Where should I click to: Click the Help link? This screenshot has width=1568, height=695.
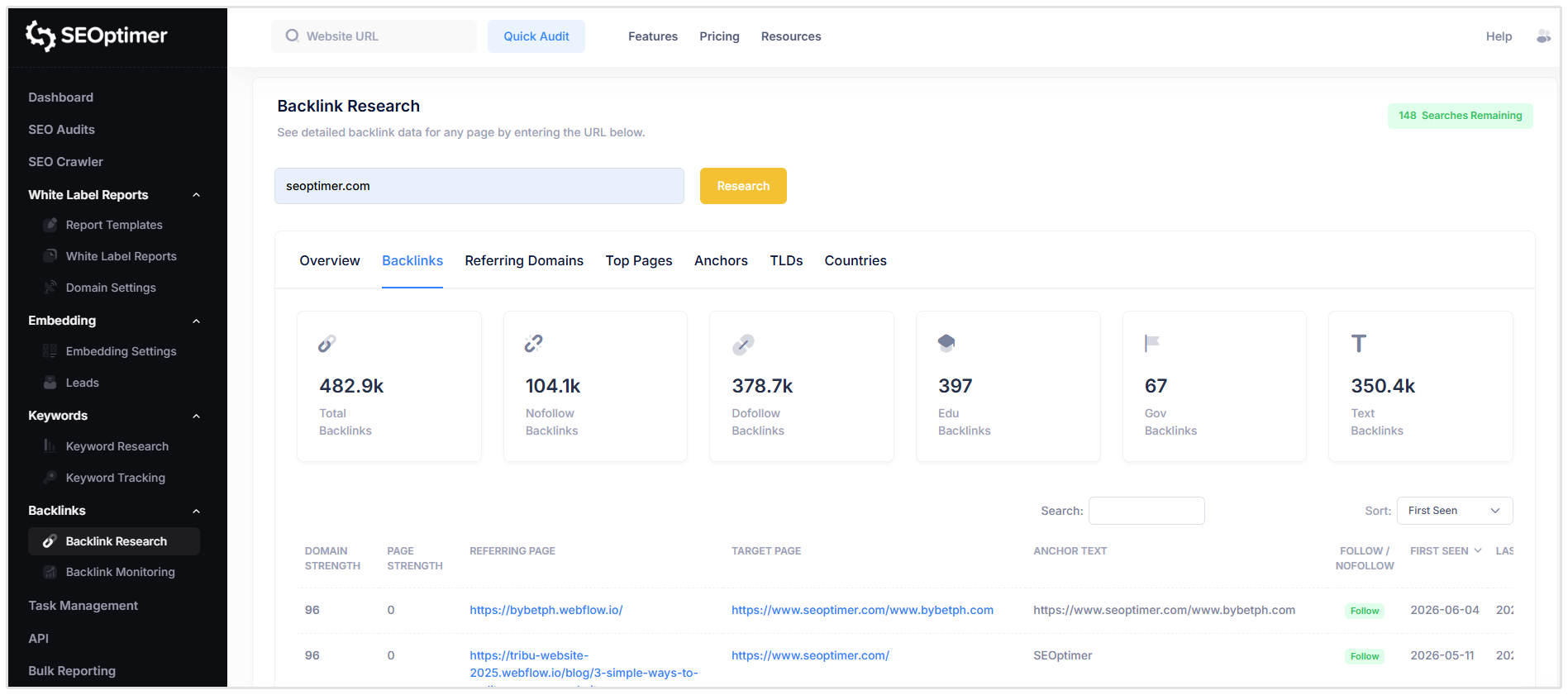[1499, 36]
